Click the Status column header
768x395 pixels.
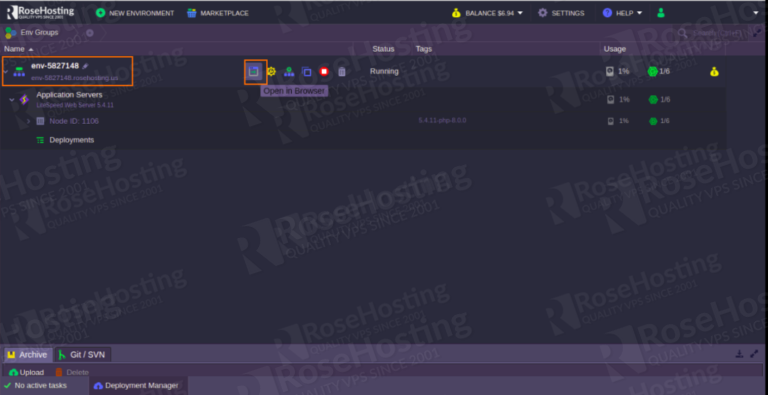click(x=383, y=49)
